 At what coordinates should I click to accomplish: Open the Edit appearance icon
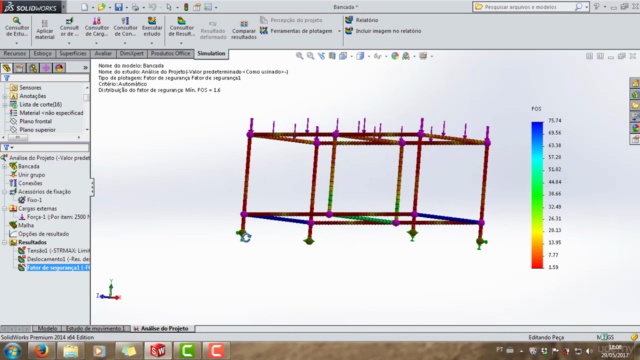click(395, 56)
